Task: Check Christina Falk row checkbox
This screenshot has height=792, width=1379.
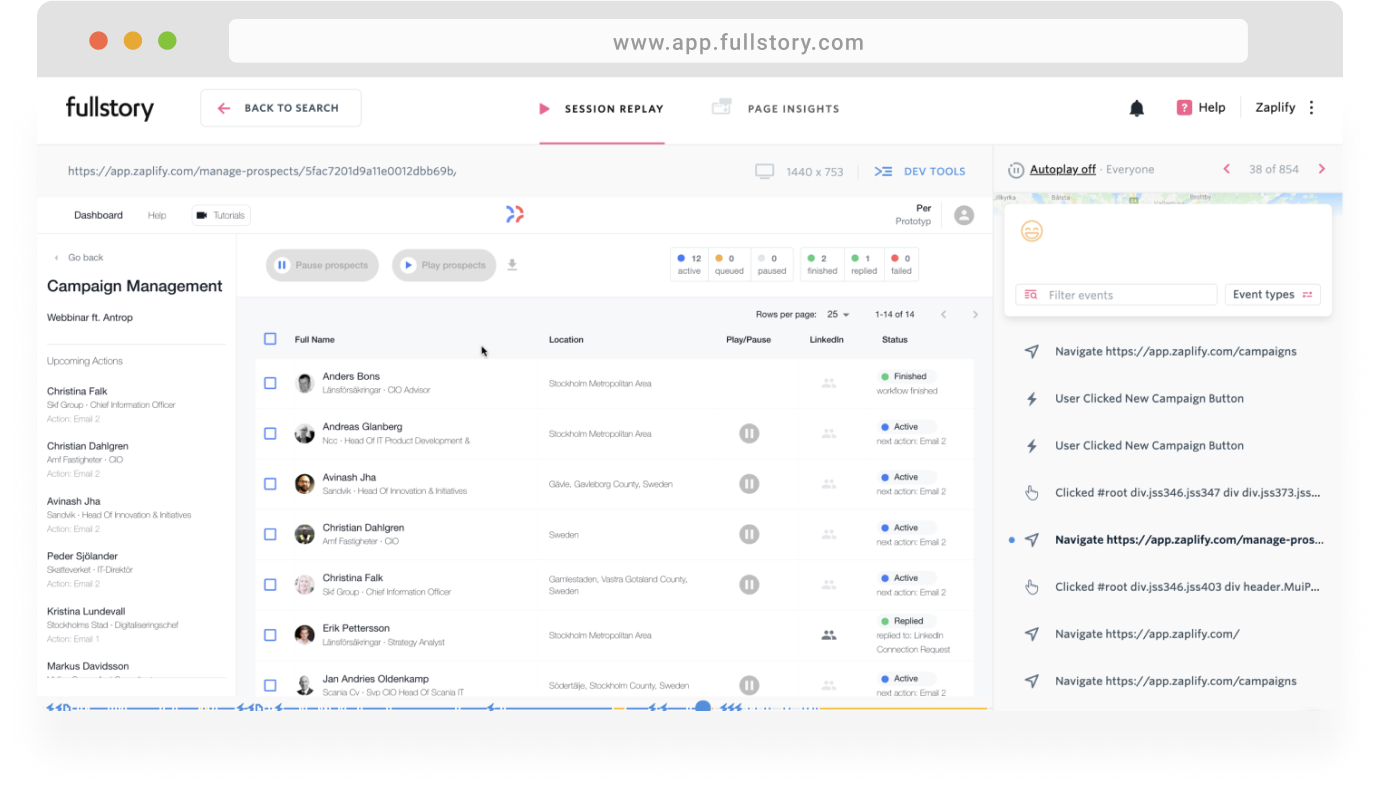Action: [270, 584]
